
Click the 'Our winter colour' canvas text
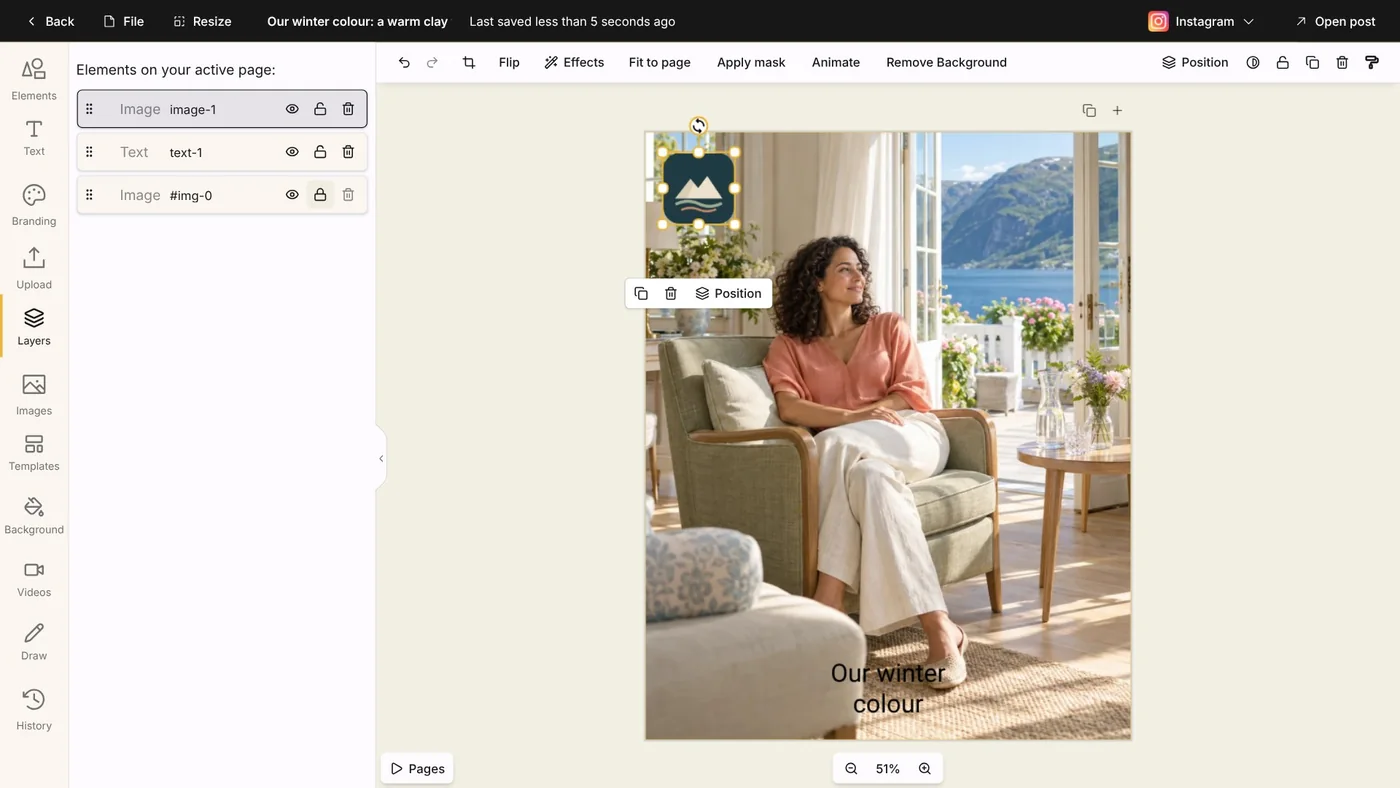[888, 688]
